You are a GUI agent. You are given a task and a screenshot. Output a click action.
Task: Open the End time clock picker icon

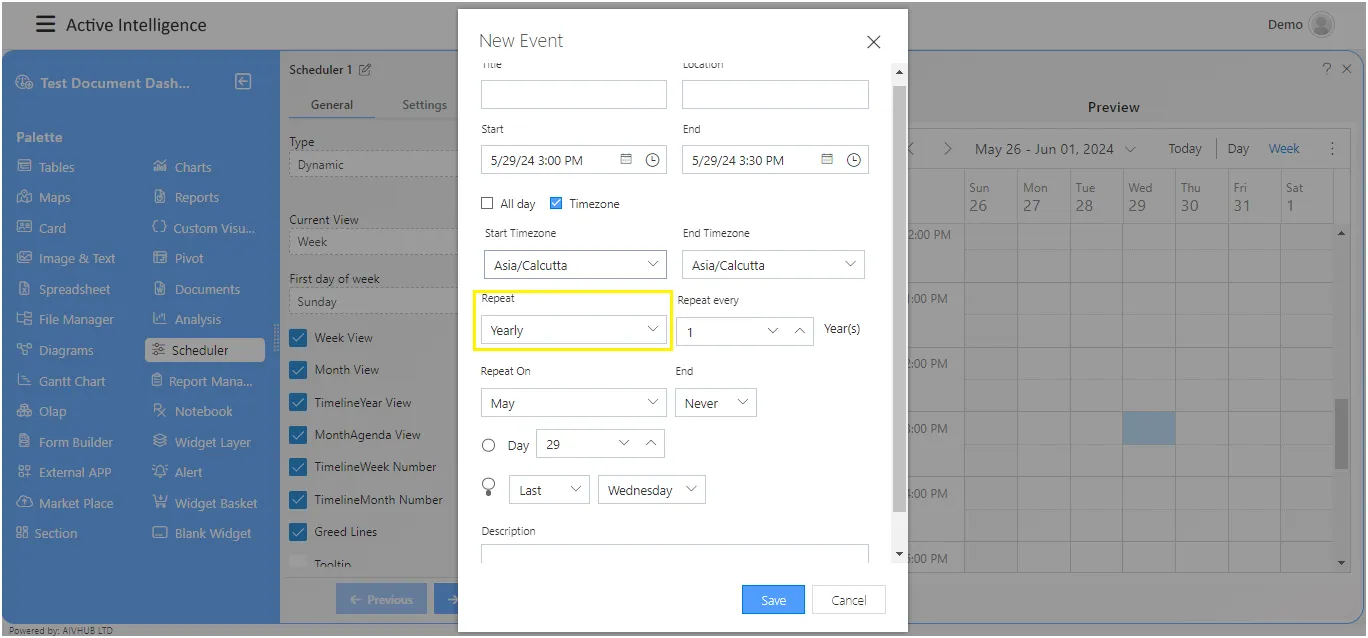click(853, 159)
